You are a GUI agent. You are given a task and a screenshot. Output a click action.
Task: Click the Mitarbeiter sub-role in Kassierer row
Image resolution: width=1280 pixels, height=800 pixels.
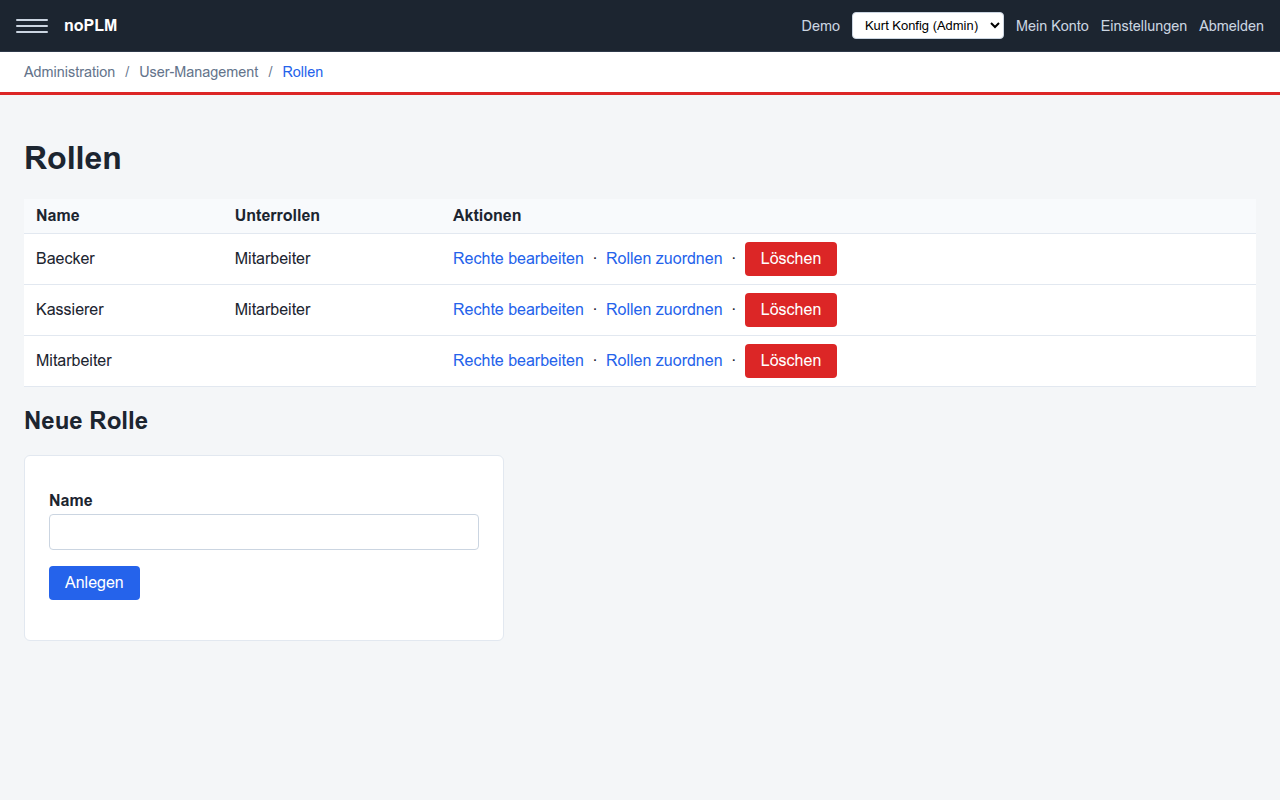(x=273, y=310)
